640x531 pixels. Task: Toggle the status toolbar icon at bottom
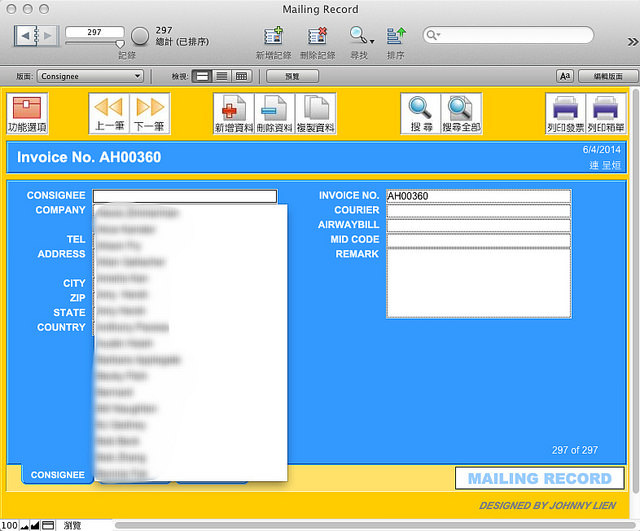coord(48,526)
